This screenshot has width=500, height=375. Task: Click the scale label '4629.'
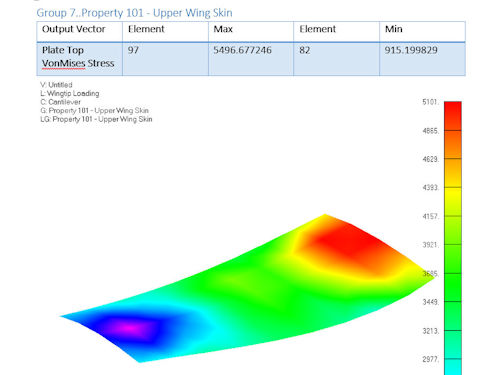(x=431, y=159)
